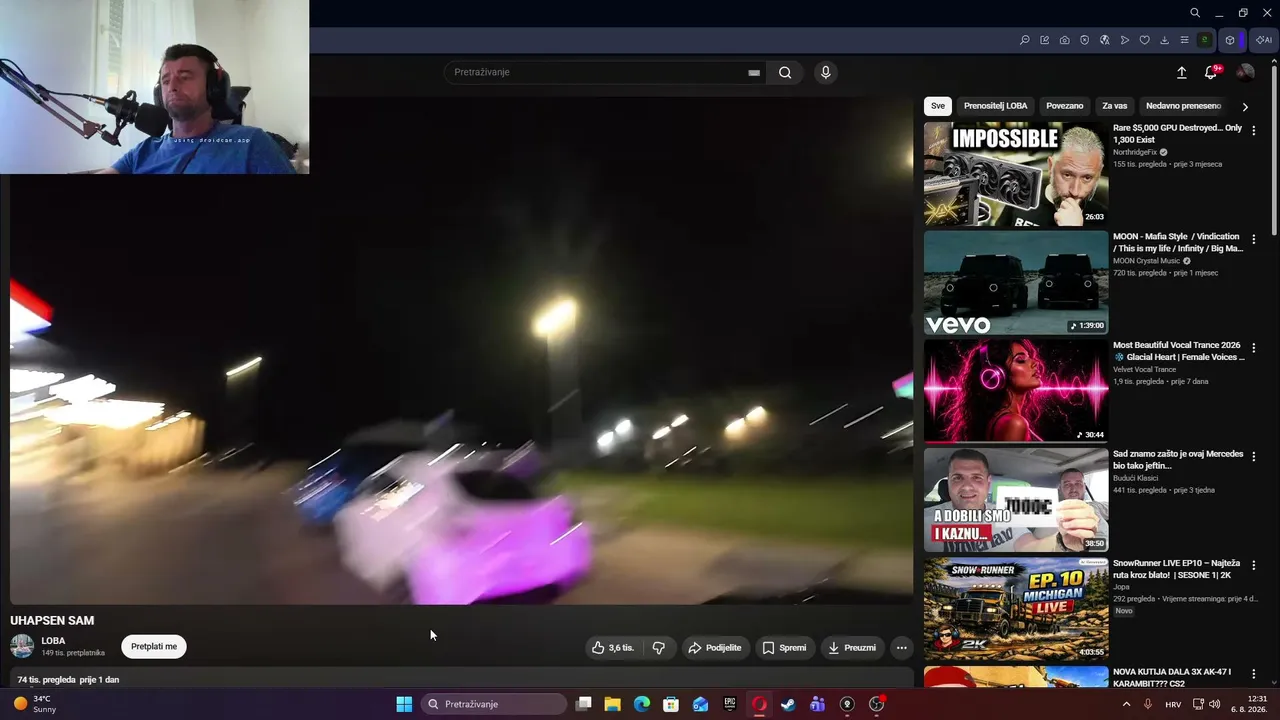
Task: Open more actions menu below the video
Action: tap(901, 647)
